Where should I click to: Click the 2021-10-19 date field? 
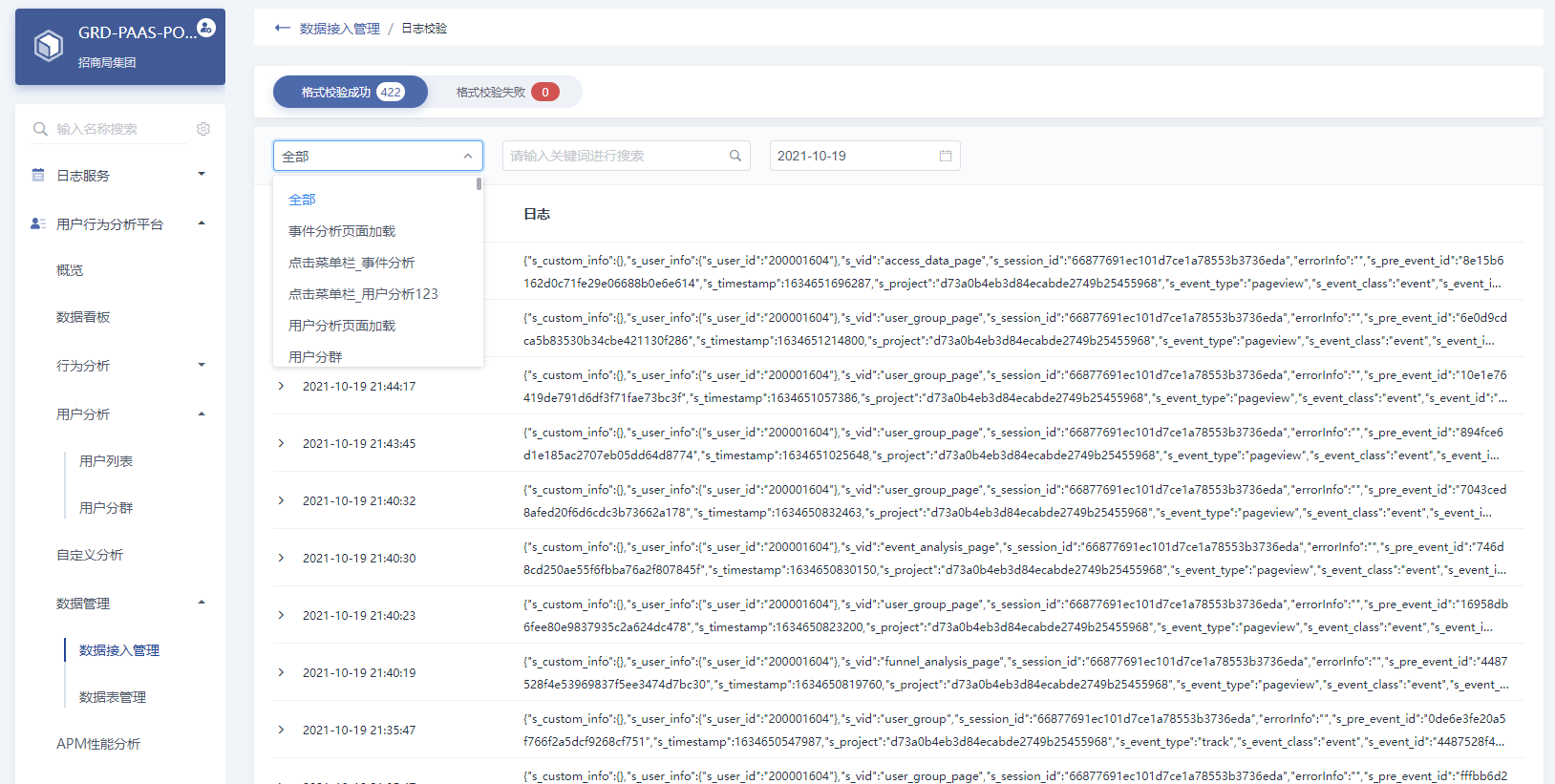(x=865, y=156)
